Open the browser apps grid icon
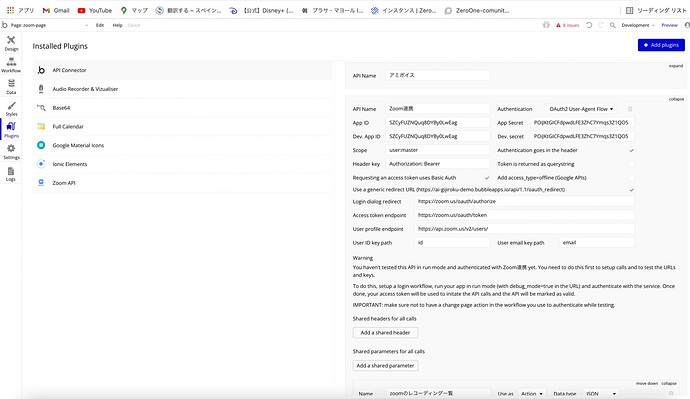 (10, 10)
